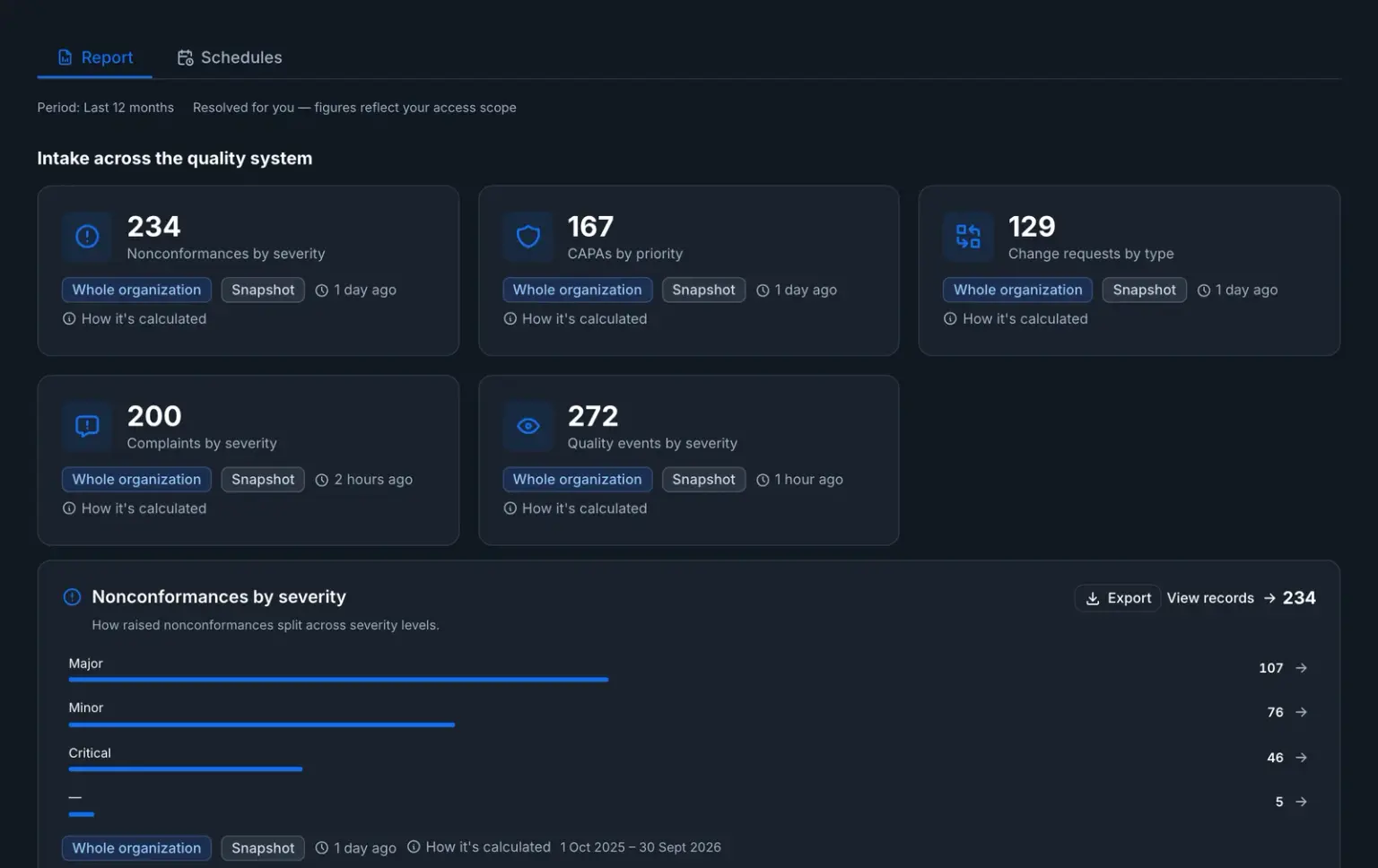Click the Minor severity bar

point(262,725)
